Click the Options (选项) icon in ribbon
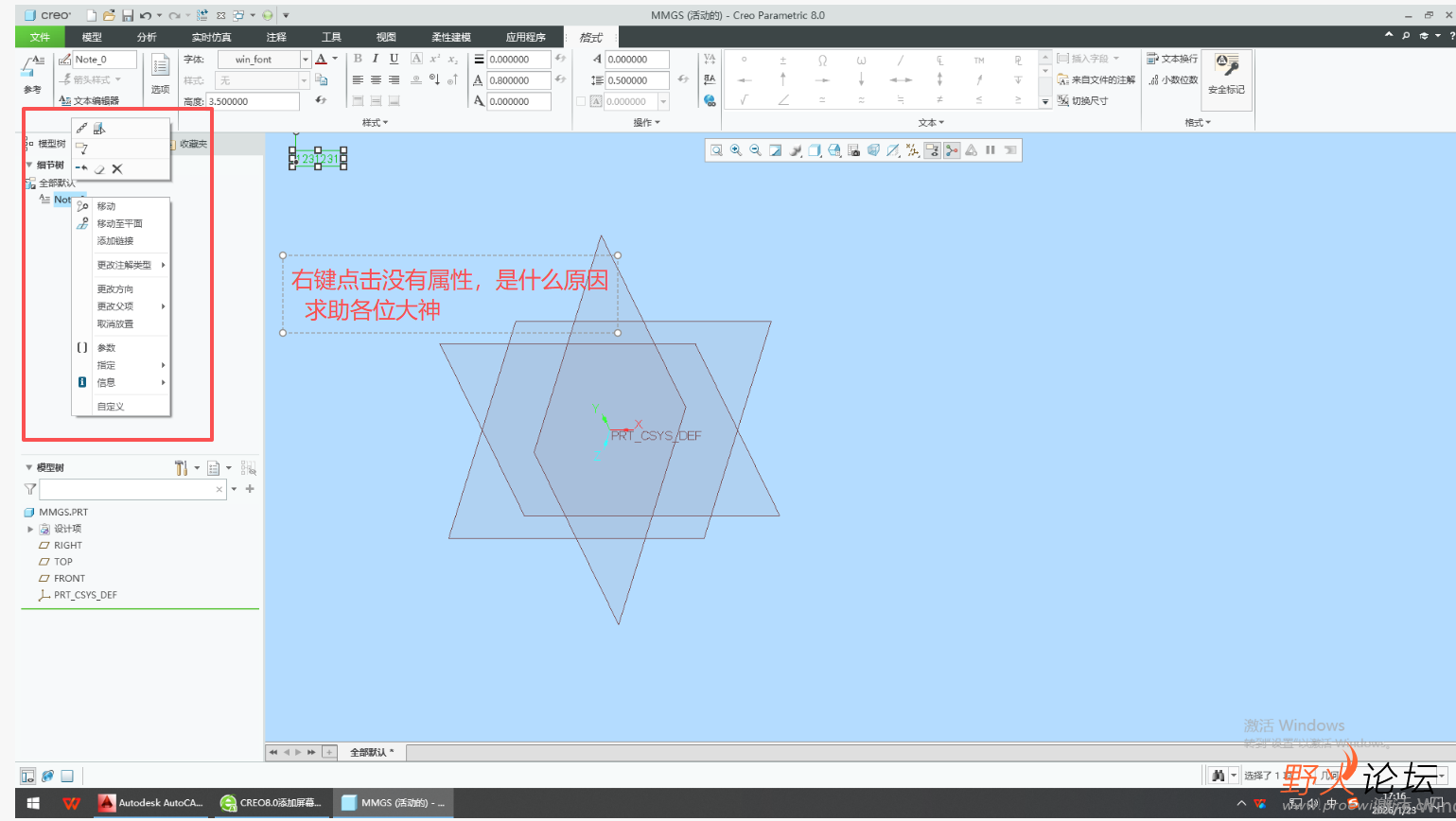Image resolution: width=1456 pixels, height=821 pixels. (161, 74)
